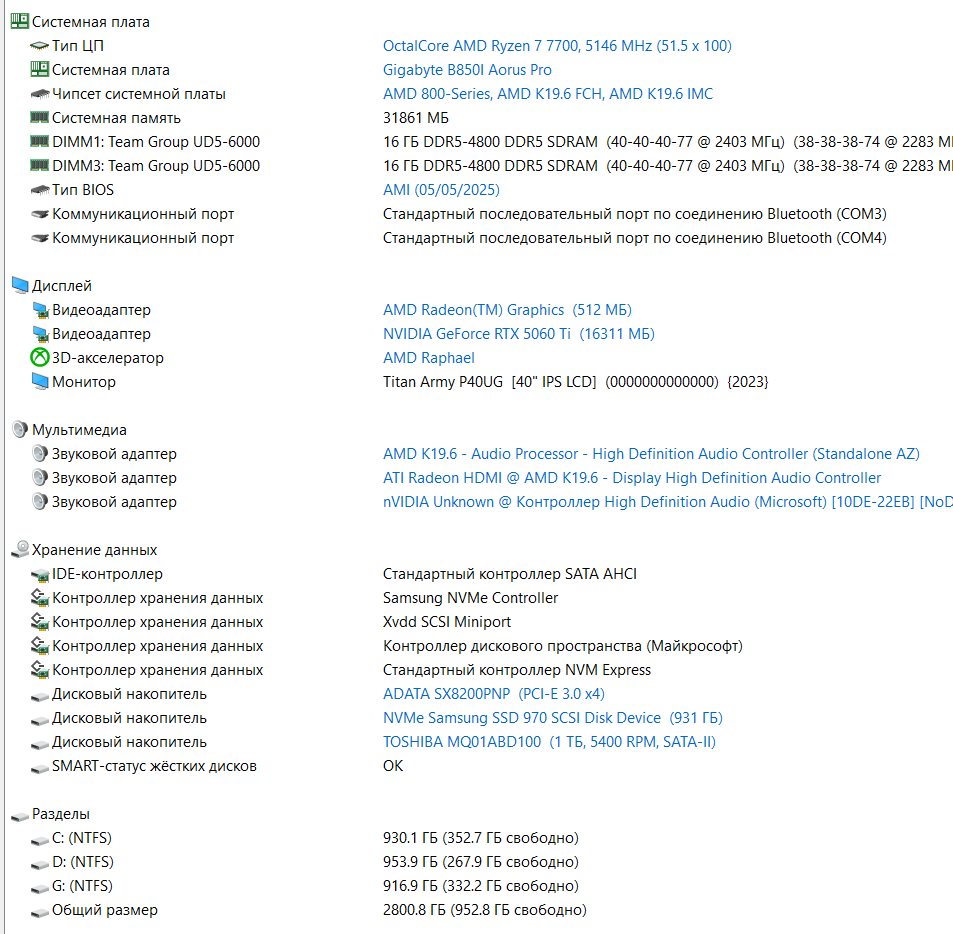953x934 pixels.
Task: Open the NVMe Samsung SSD 970 link
Action: tap(552, 718)
